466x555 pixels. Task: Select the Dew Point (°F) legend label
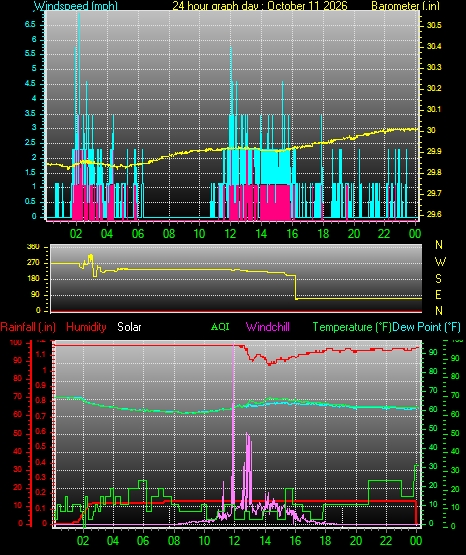(426, 327)
